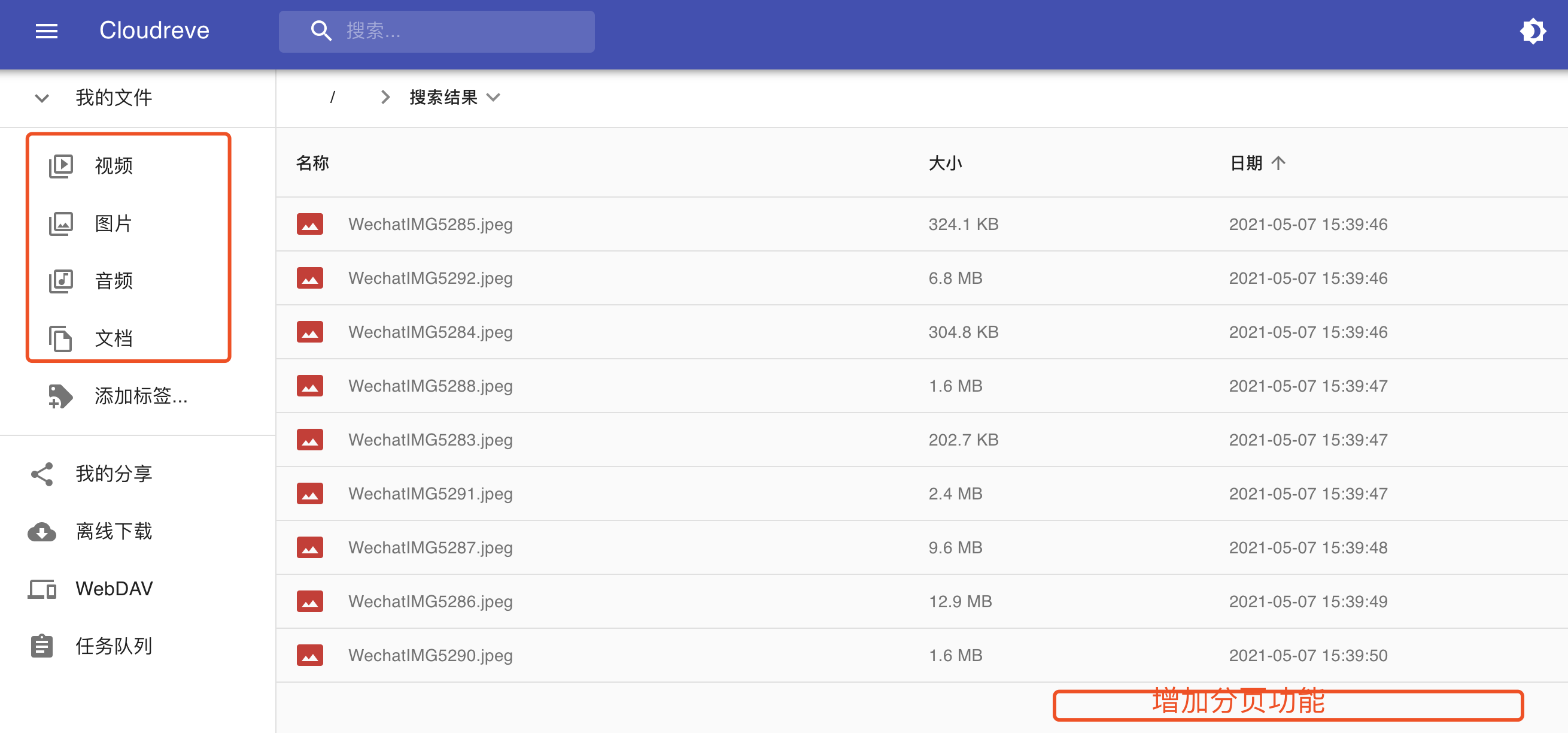Click the breadcrumb right-arrow separator
The image size is (1568, 733).
pos(385,98)
